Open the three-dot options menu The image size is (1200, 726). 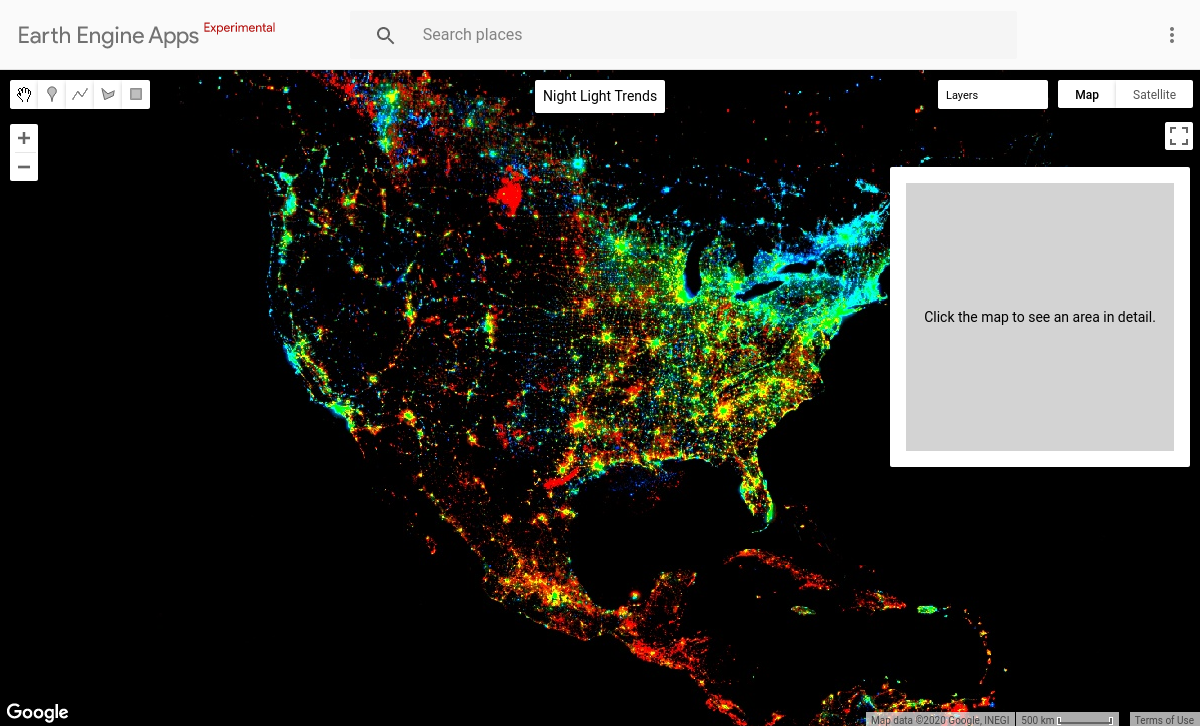1171,34
